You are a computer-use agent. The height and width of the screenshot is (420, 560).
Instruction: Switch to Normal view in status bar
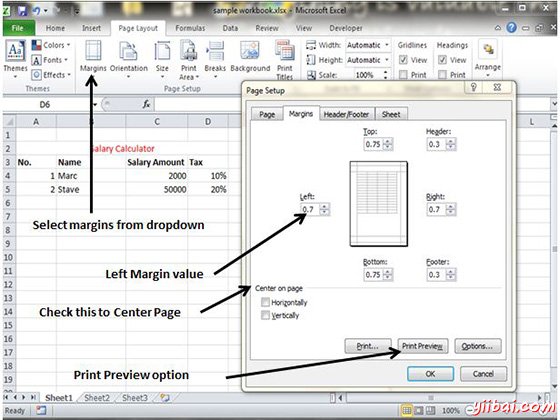point(406,411)
